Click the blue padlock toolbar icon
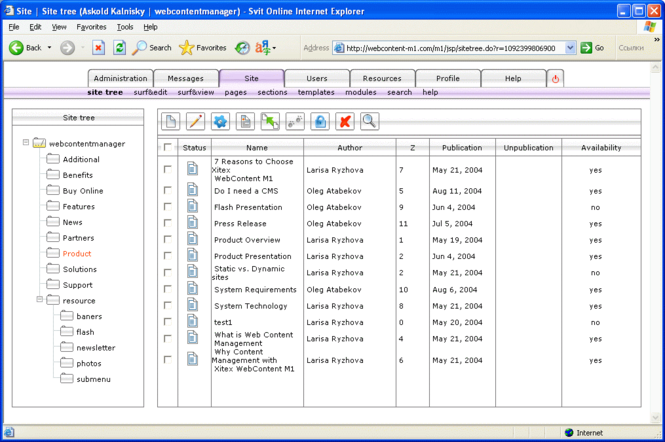This screenshot has width=665, height=442. tap(320, 122)
